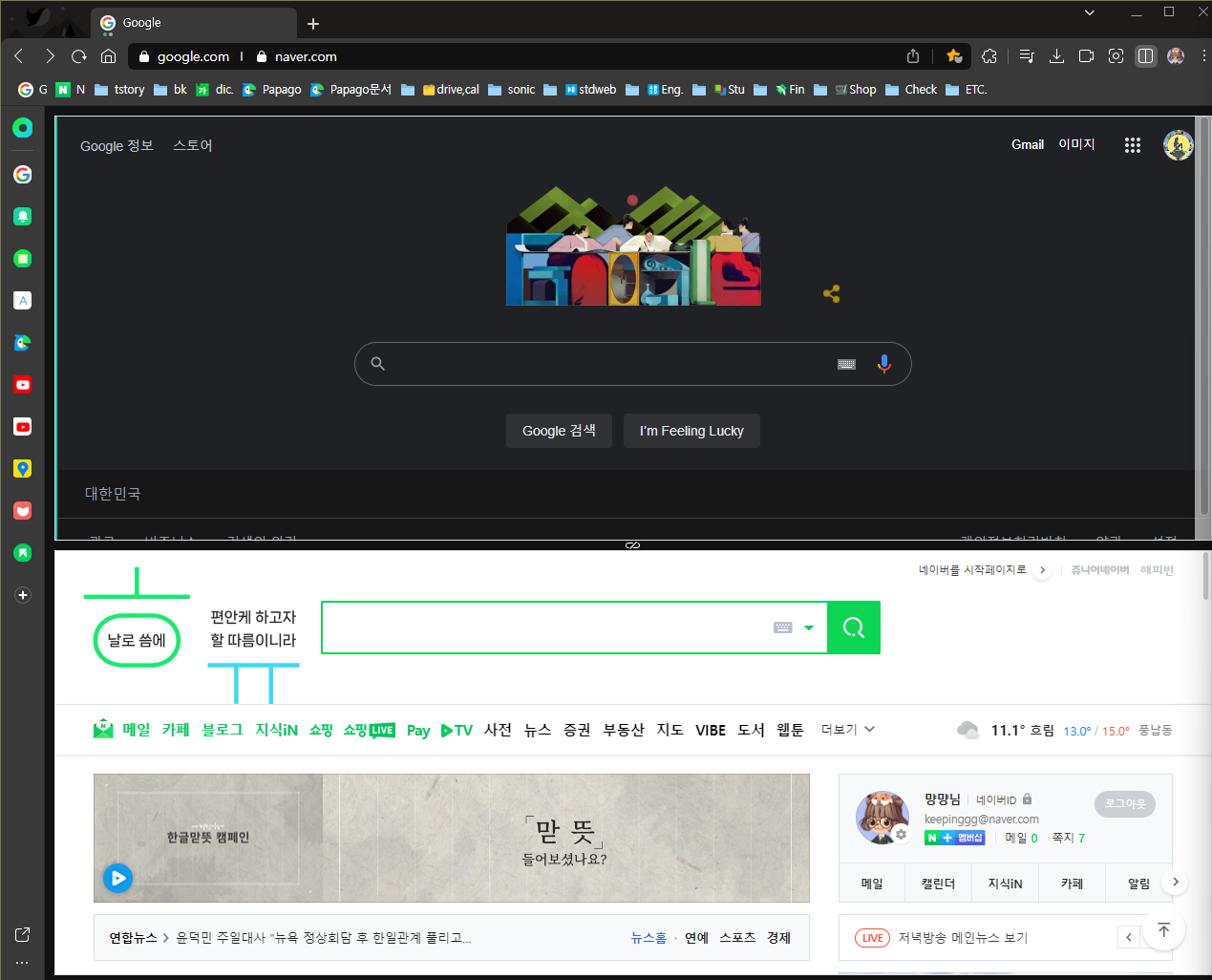1212x980 pixels.
Task: Expand the Naver '더보기' menu
Action: tap(848, 730)
